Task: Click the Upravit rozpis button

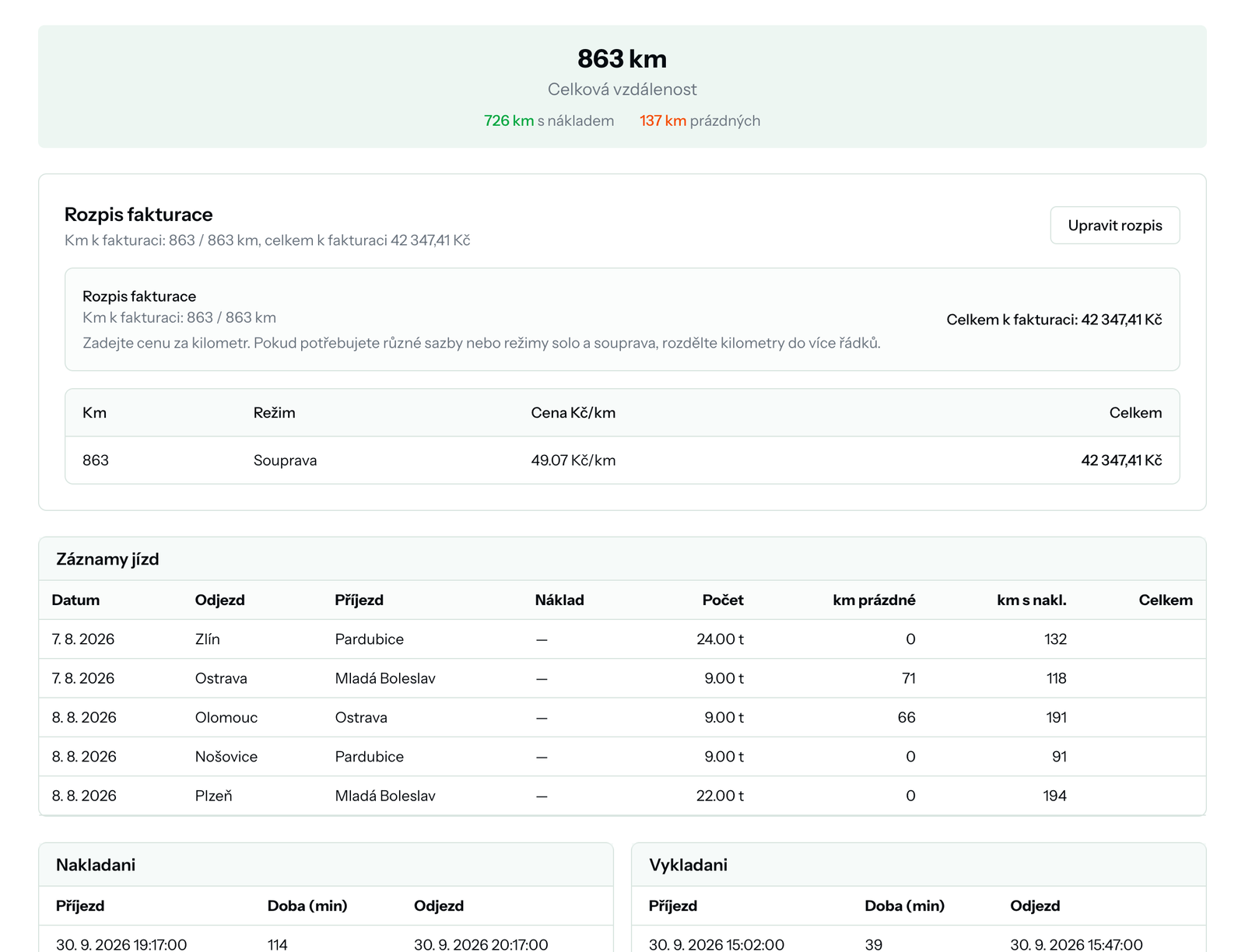Action: (1114, 226)
